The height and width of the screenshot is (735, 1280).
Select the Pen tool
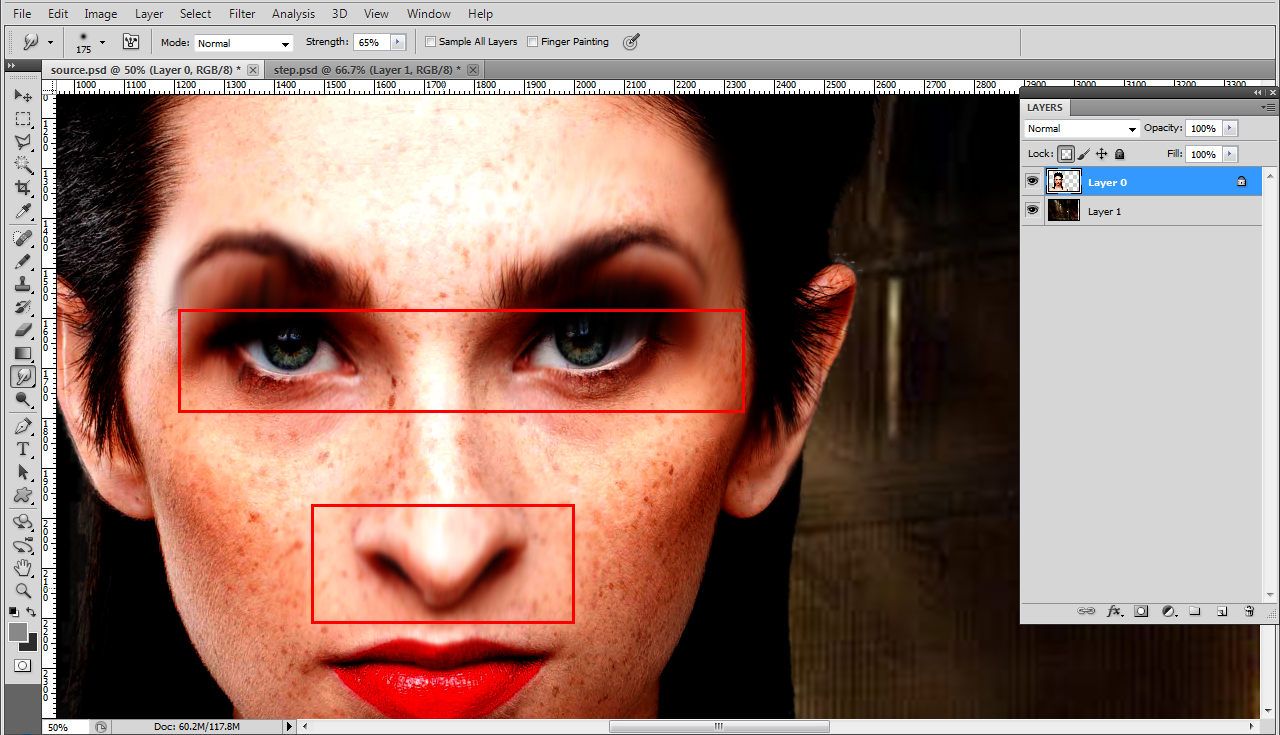coord(23,426)
